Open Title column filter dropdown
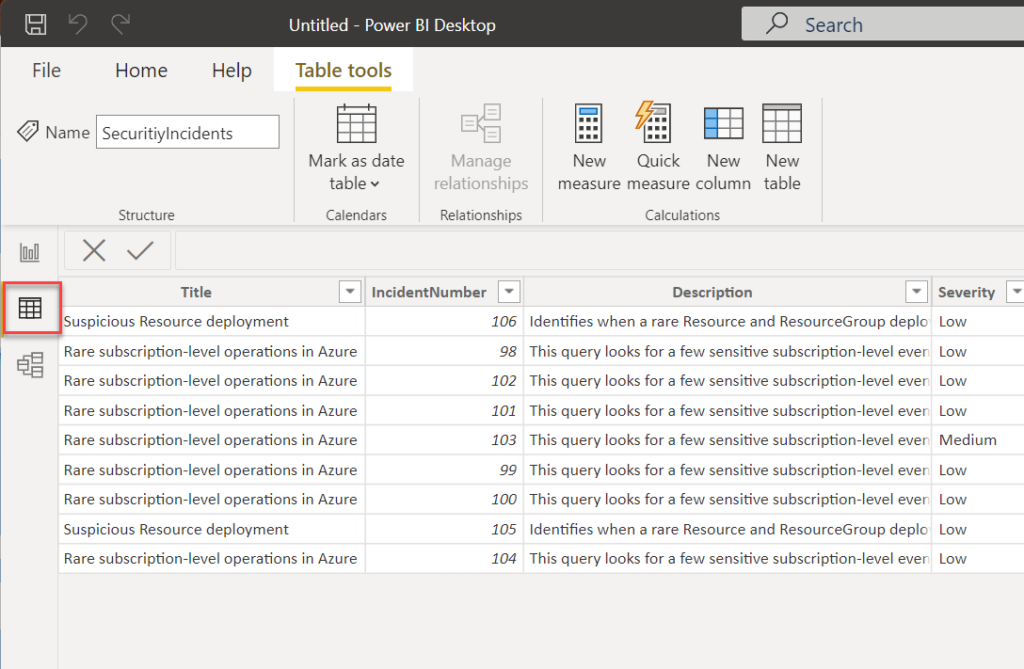Viewport: 1024px width, 669px height. pyautogui.click(x=350, y=291)
